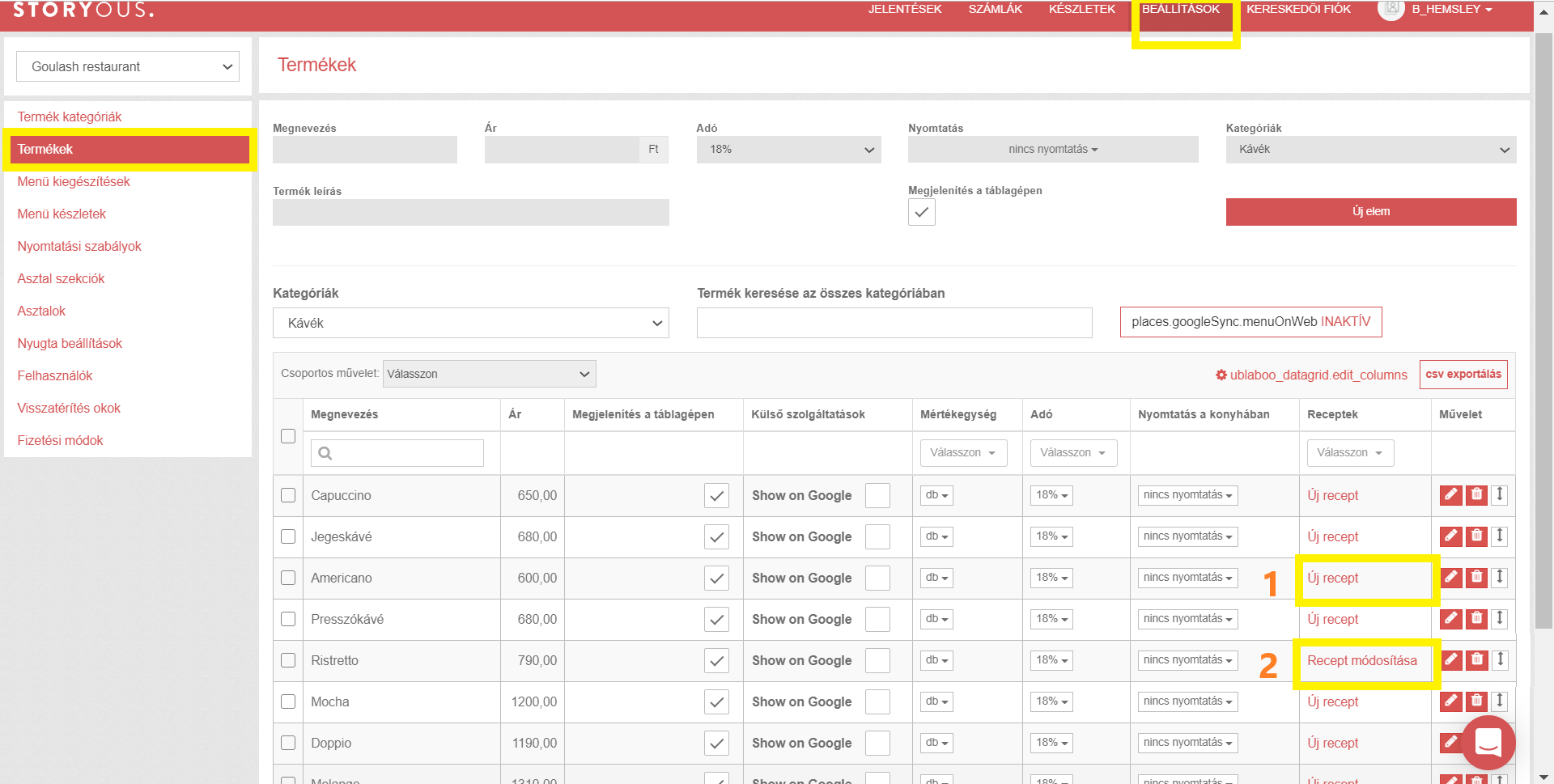The image size is (1554, 784).
Task: Open the Adó 18% dropdown in new item form
Action: pos(788,150)
